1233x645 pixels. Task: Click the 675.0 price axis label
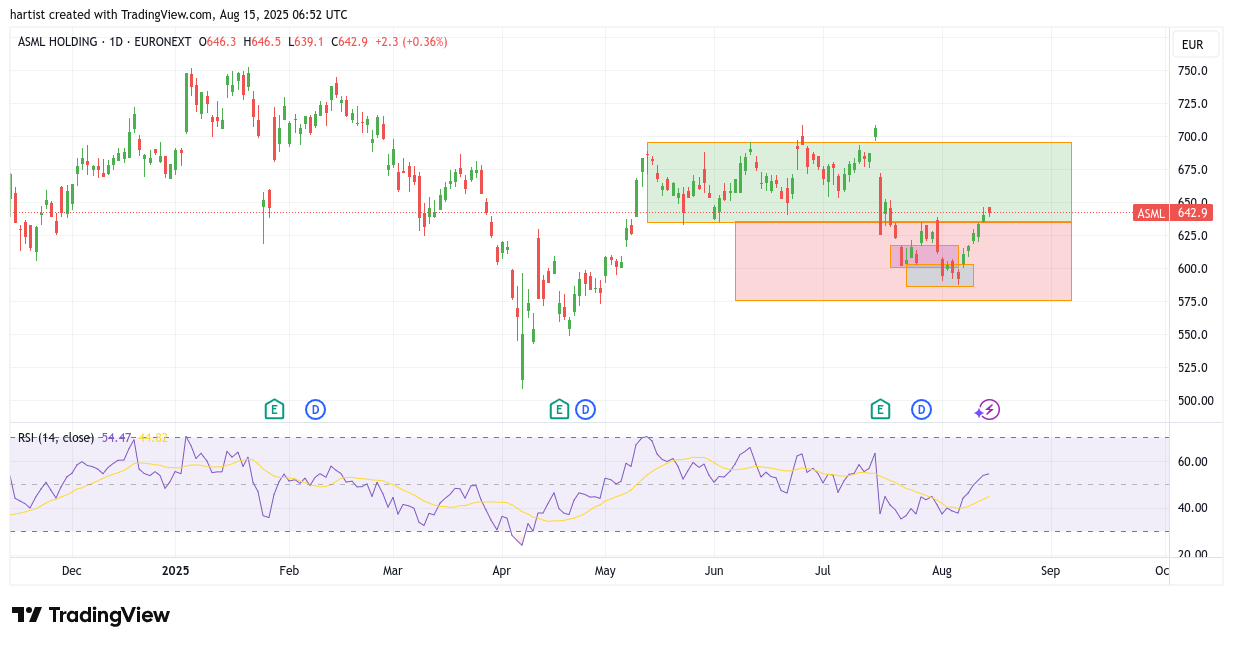pyautogui.click(x=1192, y=170)
